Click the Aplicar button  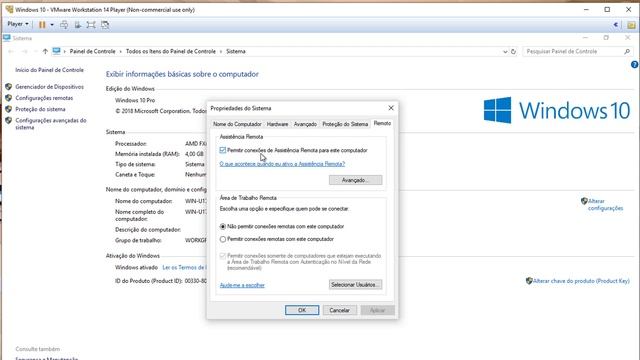coord(378,310)
